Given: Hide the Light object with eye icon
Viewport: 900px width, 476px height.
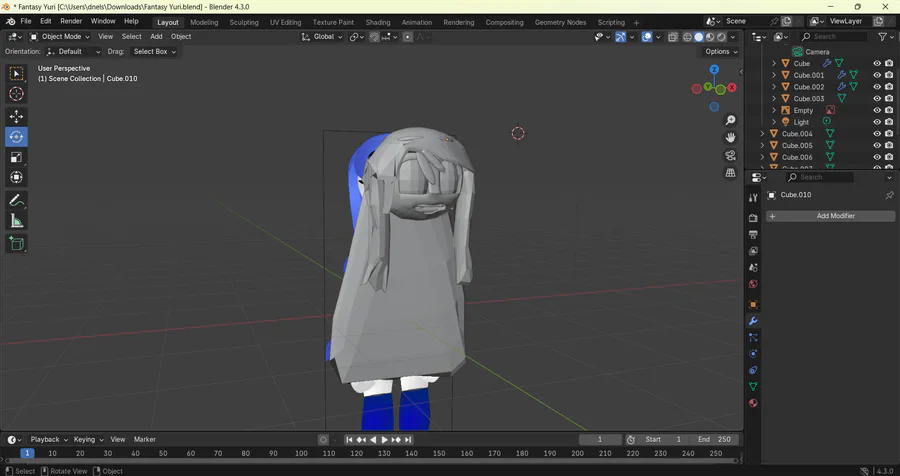Looking at the screenshot, I should [x=877, y=122].
